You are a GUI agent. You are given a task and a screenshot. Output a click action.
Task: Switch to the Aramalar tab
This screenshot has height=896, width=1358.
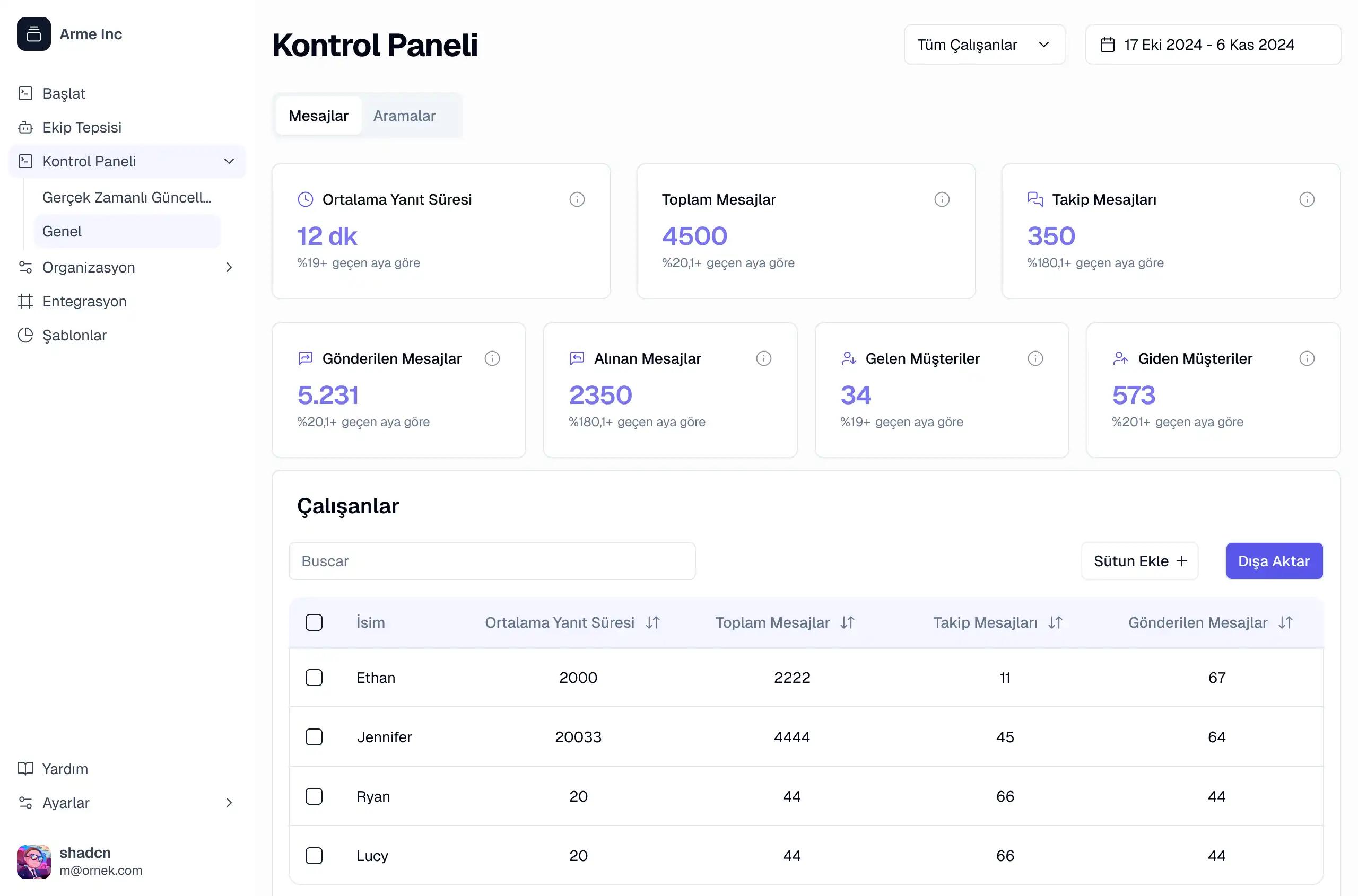404,116
